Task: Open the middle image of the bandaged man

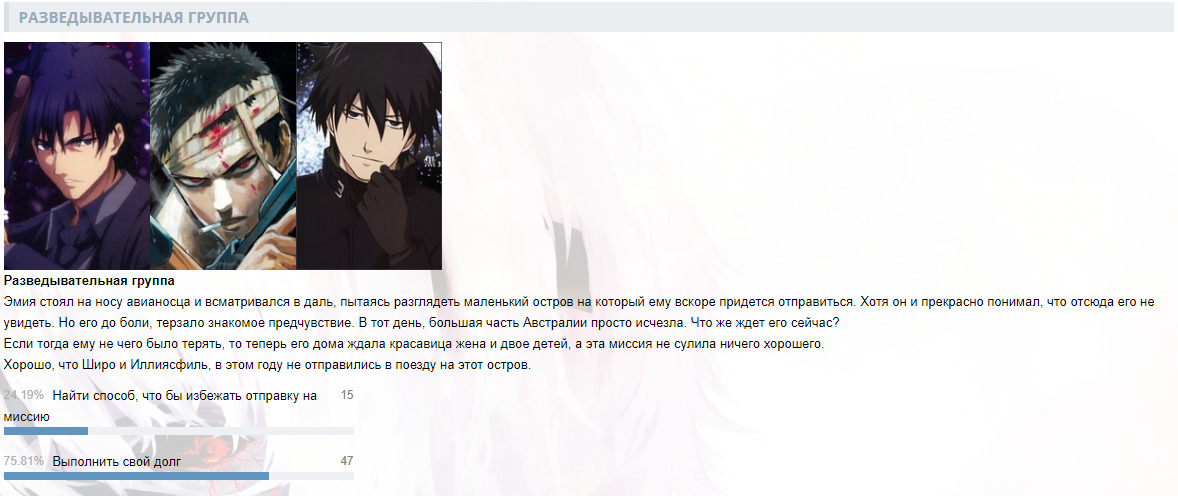Action: tap(223, 156)
